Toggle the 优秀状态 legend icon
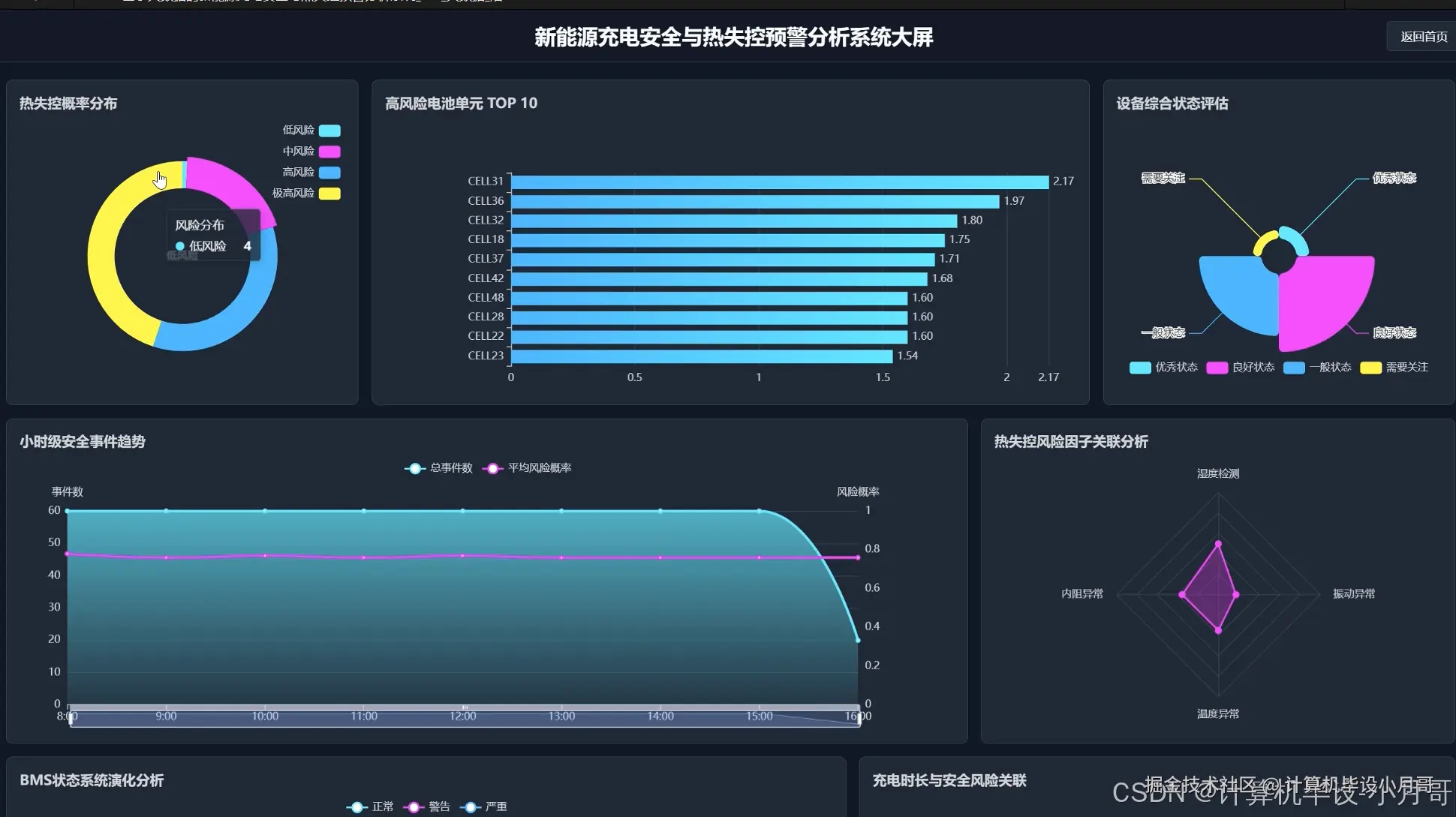The image size is (1456, 817). 1140,368
